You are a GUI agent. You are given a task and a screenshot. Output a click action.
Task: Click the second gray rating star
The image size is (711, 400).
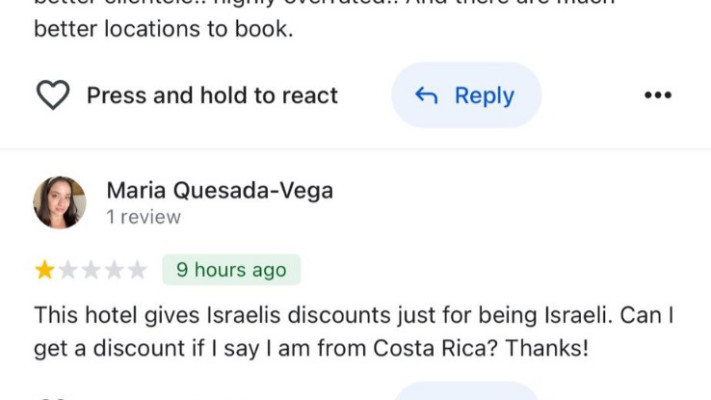(68, 270)
